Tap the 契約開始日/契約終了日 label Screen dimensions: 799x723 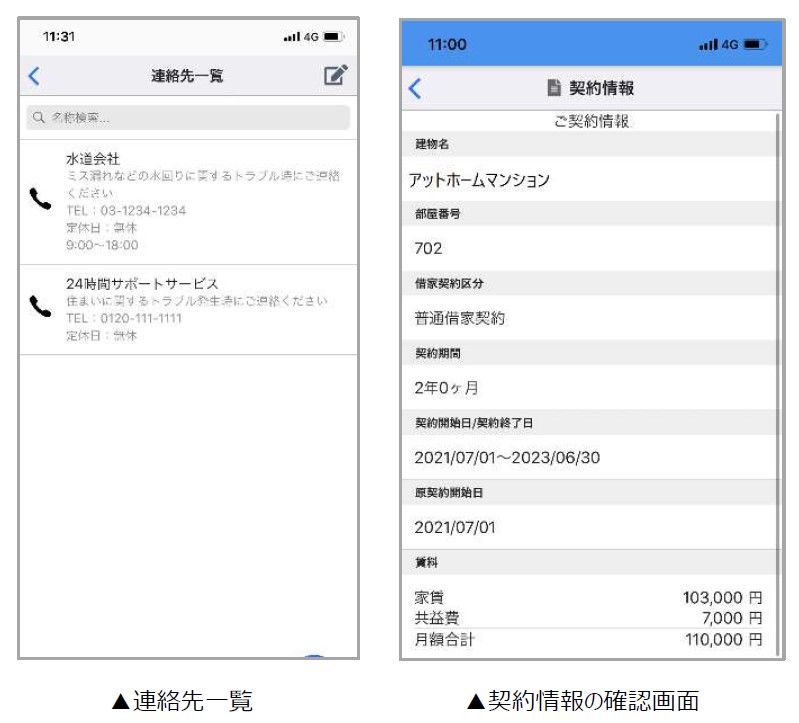pyautogui.click(x=474, y=423)
